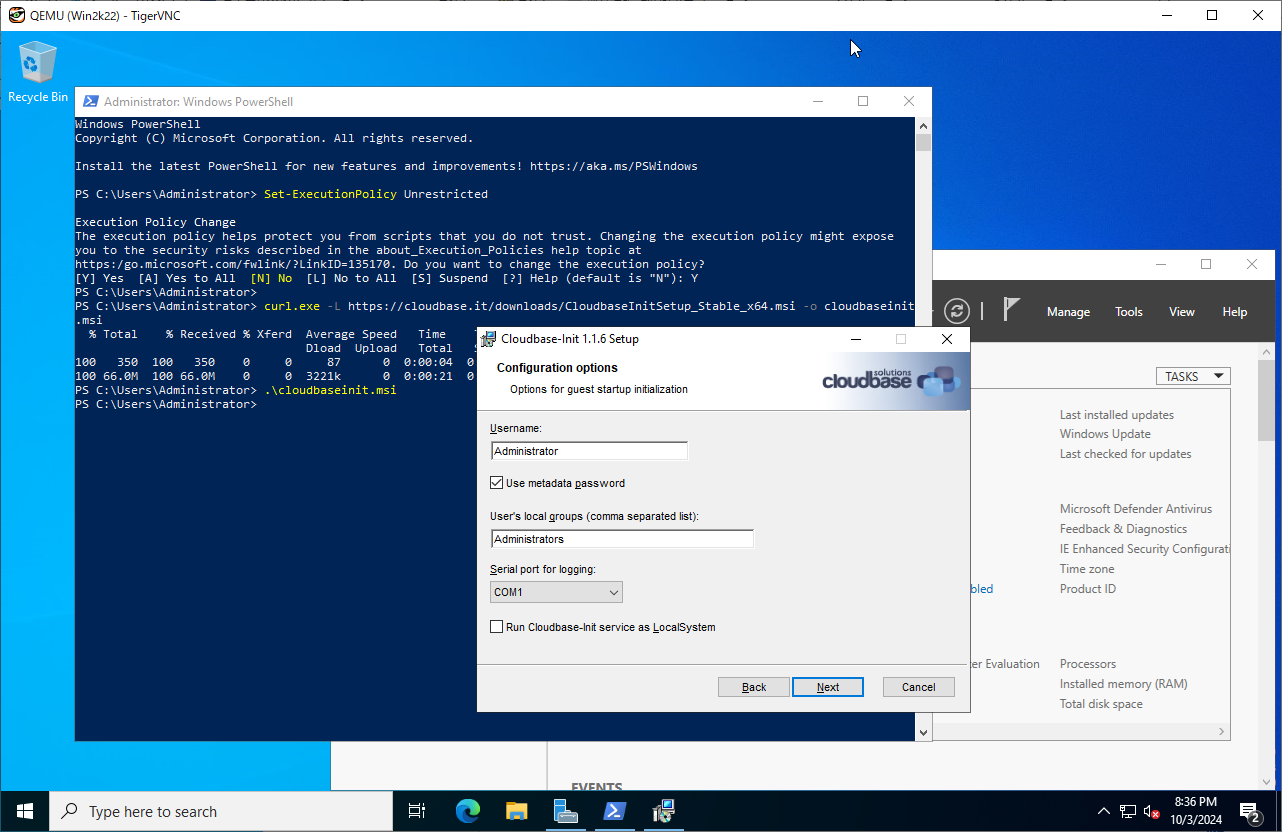Open the Serial port COM1 dropdown
Screen dimensions: 1282x832
click(x=556, y=592)
